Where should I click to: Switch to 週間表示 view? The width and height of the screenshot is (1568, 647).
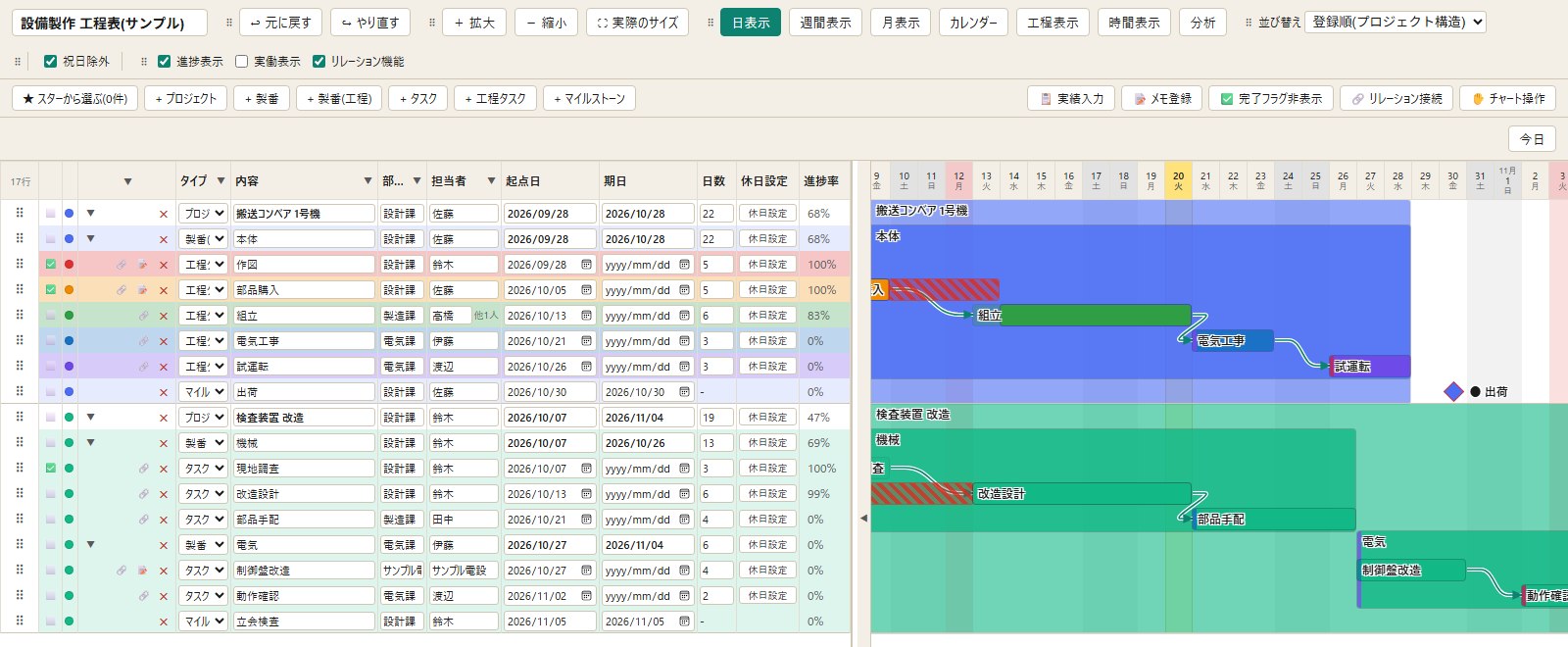[825, 23]
